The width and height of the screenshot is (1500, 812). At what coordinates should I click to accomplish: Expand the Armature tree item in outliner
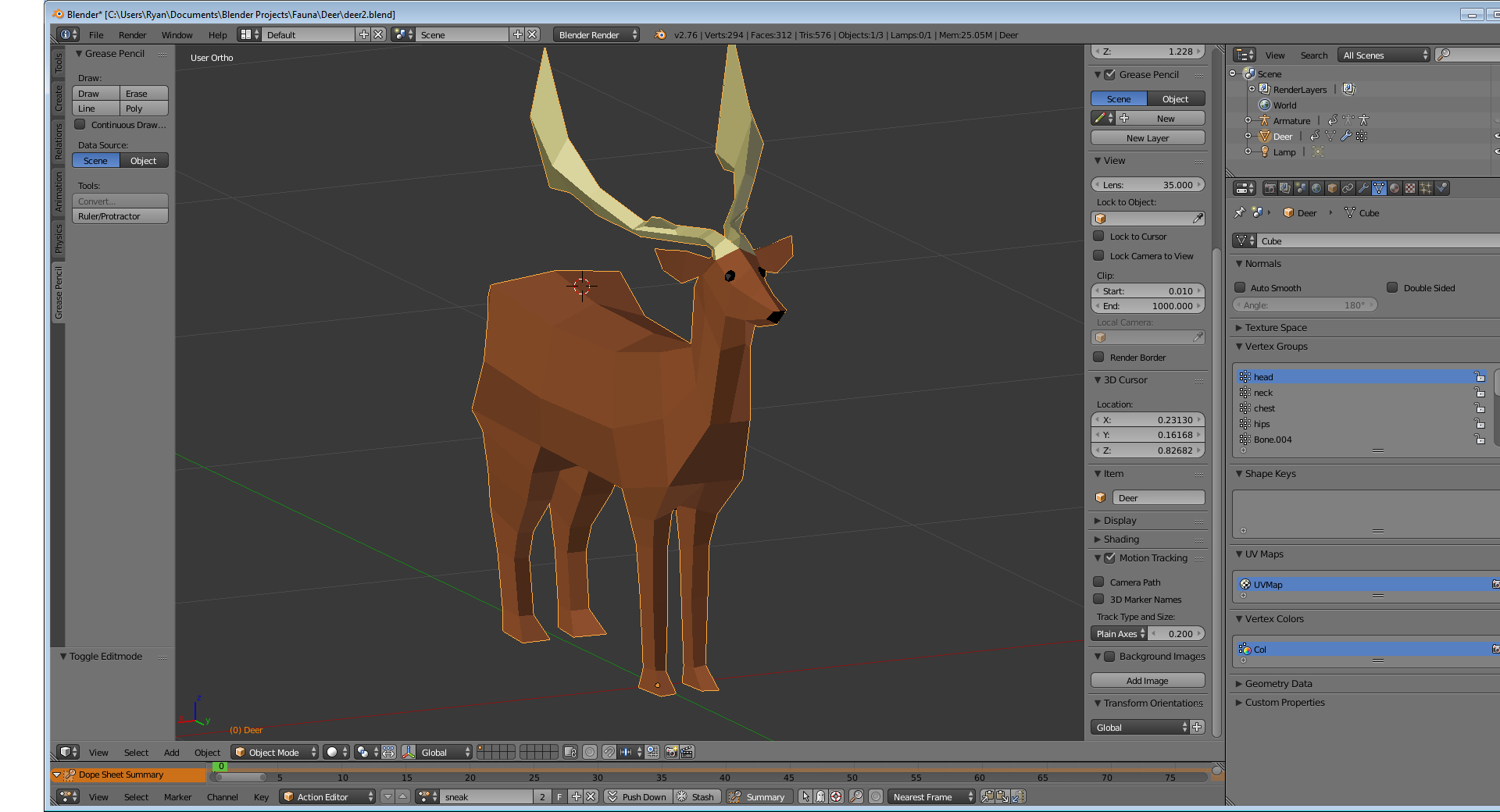tap(1248, 120)
